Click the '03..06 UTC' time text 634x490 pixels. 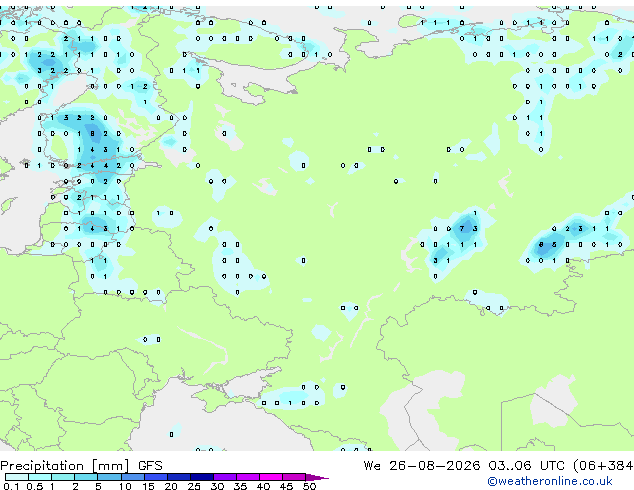tap(526, 466)
